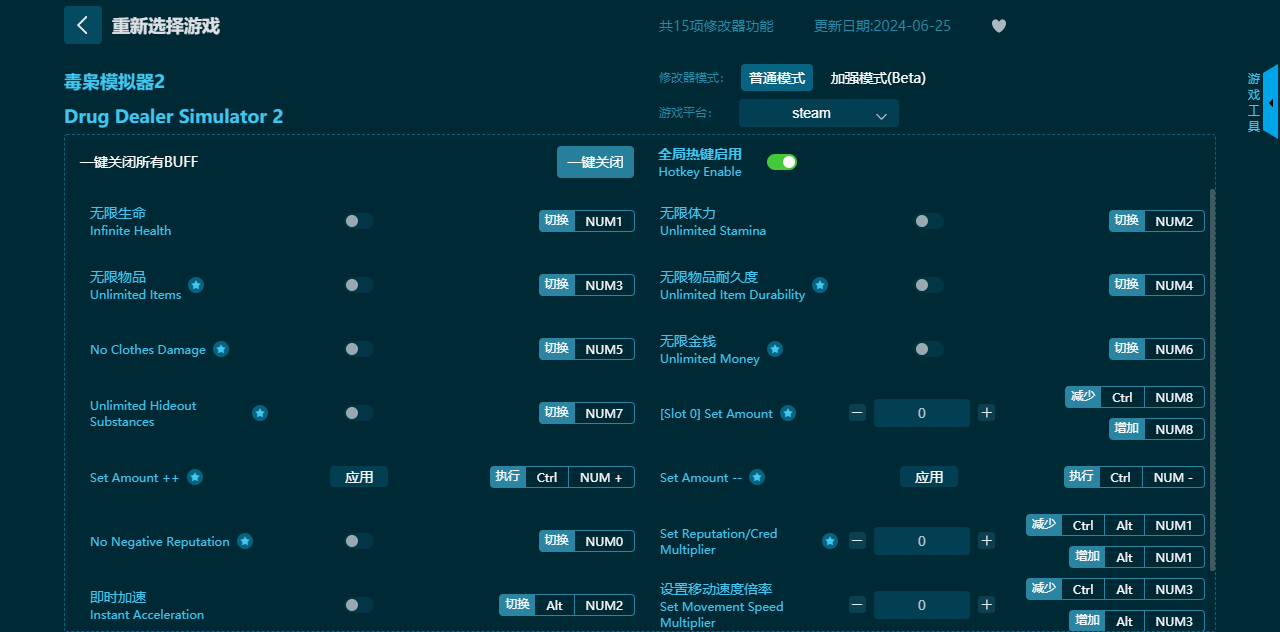Viewport: 1280px width, 632px height.
Task: Click star badge next to Unlimited Item Durability
Action: [820, 285]
